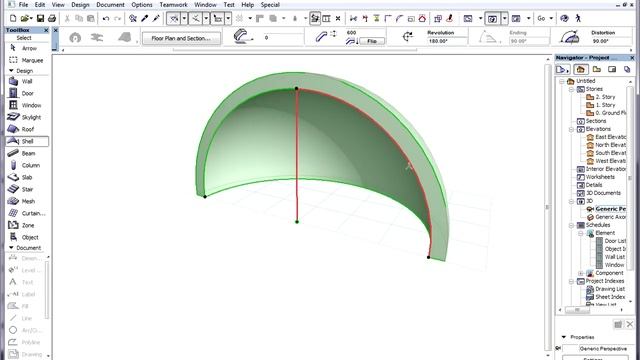The height and width of the screenshot is (360, 640).
Task: Collapse the Design section of ToolBox
Action: pyautogui.click(x=11, y=71)
